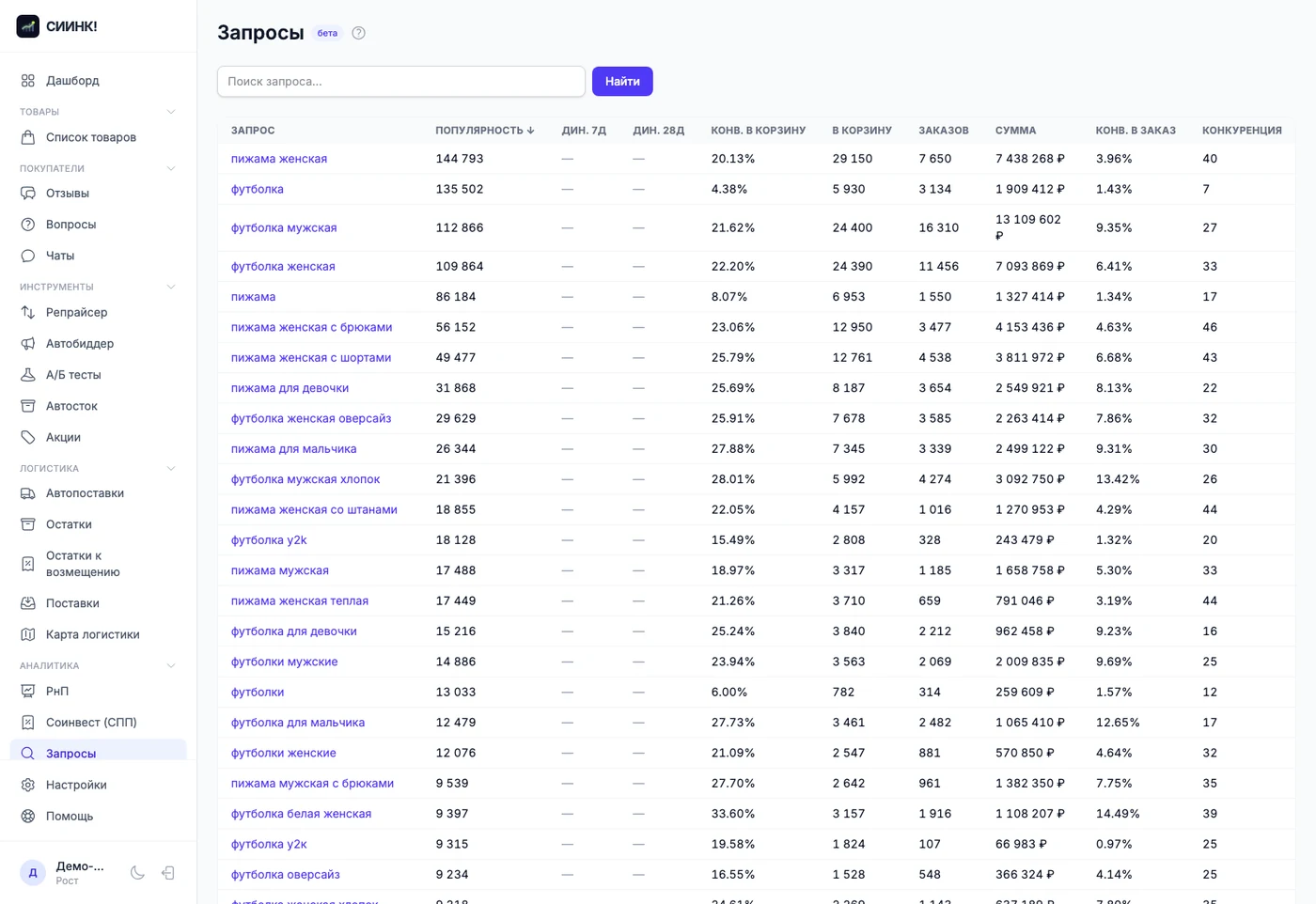Click the Список товаров bag icon
1316x904 pixels.
(x=28, y=137)
